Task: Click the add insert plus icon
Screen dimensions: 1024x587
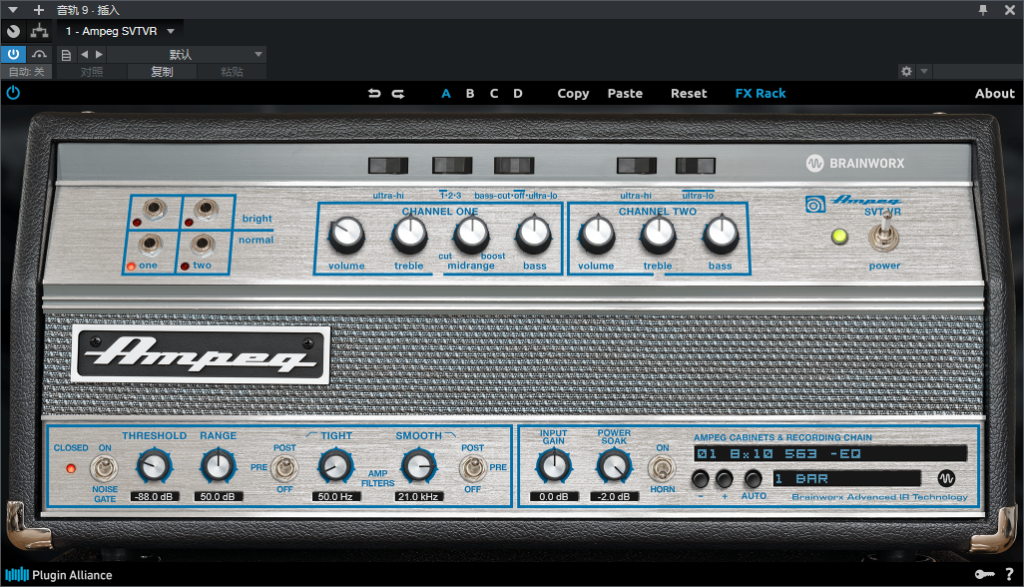Action: 39,10
